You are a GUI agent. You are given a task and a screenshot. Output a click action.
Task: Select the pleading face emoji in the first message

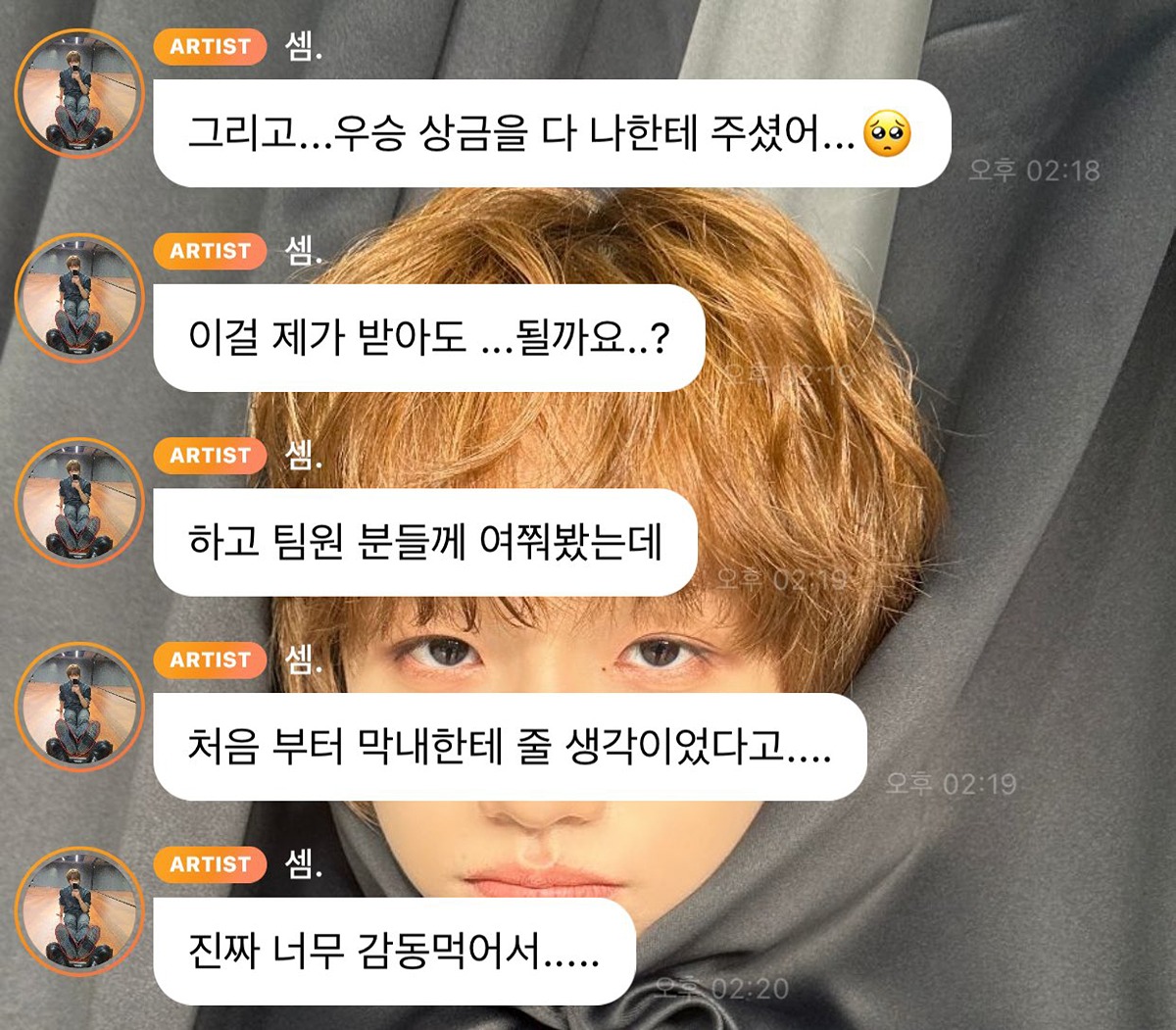(887, 135)
